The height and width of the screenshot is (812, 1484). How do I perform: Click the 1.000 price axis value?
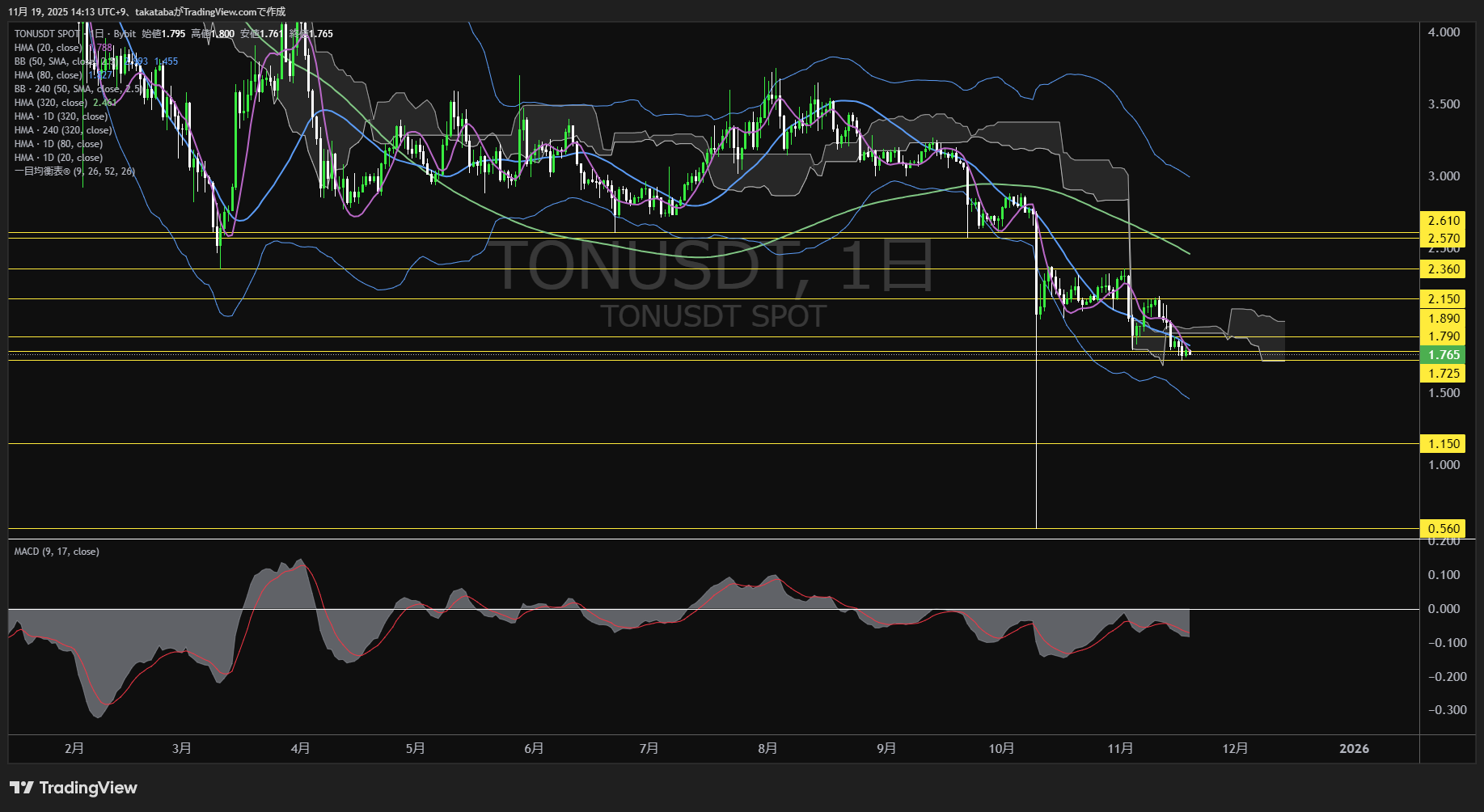click(x=1444, y=465)
